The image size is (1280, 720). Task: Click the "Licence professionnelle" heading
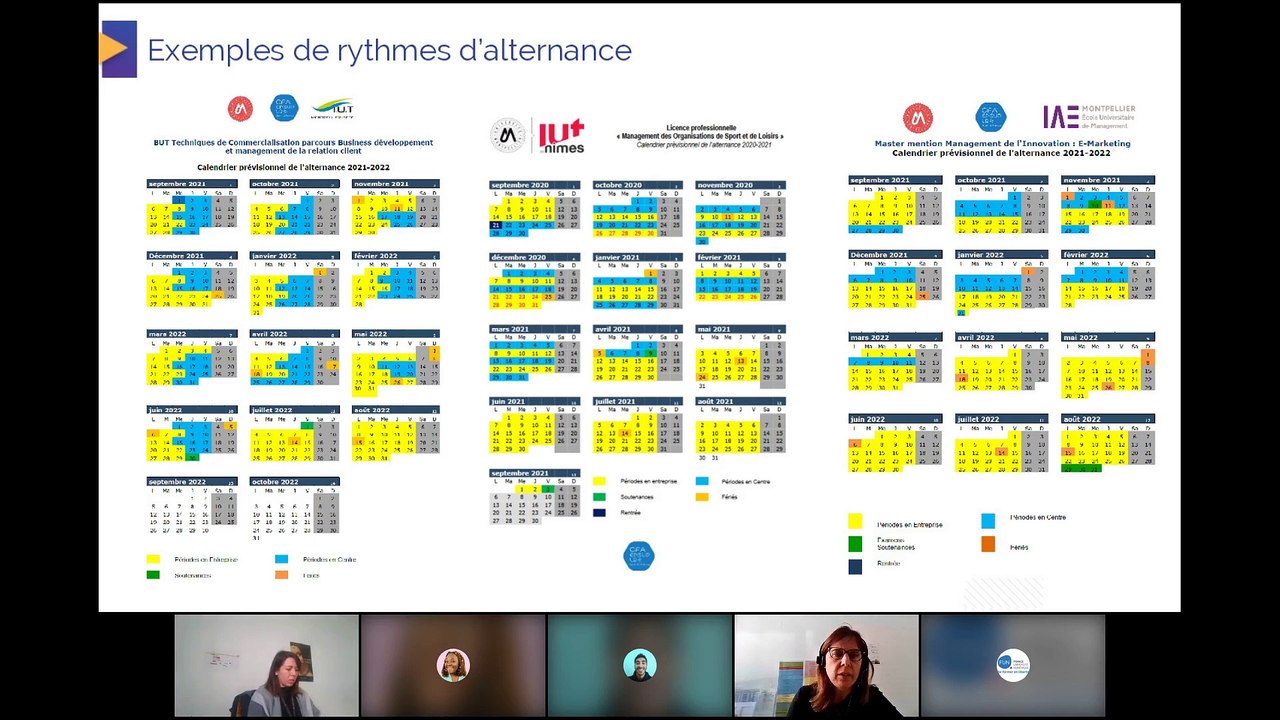(700, 128)
